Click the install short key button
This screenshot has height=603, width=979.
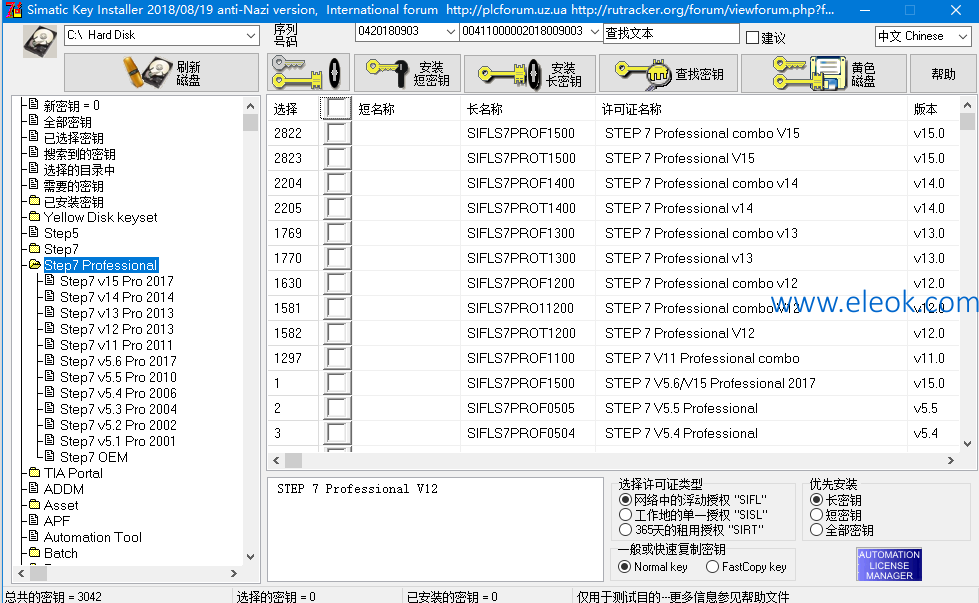tap(407, 73)
